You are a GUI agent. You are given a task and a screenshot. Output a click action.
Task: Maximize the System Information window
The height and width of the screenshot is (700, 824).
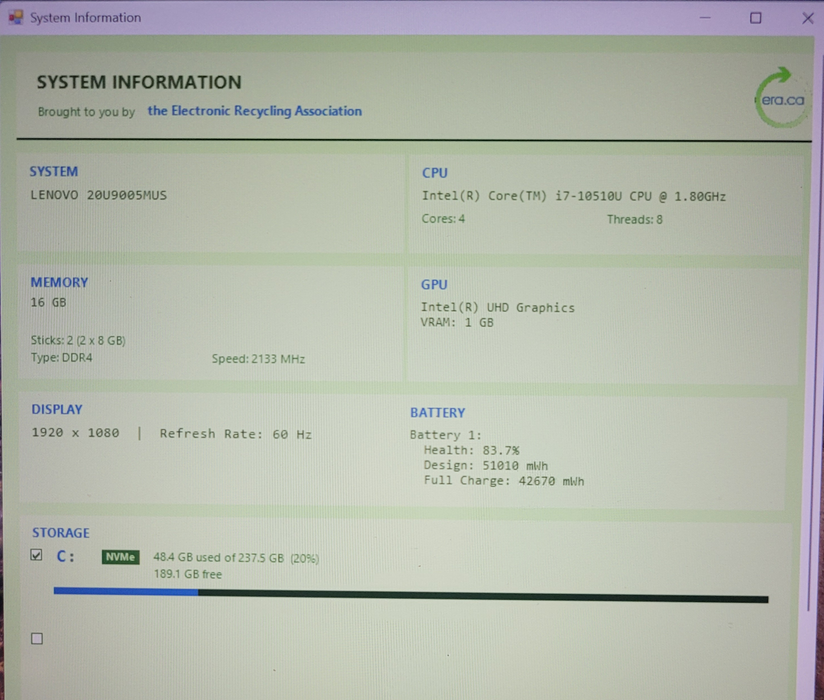(x=756, y=18)
